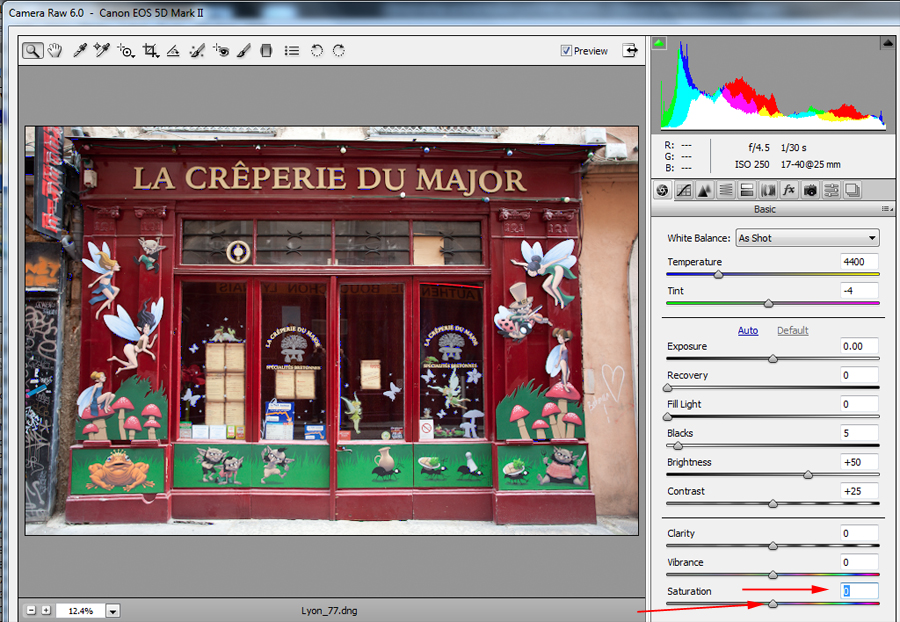Click the Tint slider handle
This screenshot has width=900, height=622.
pos(769,304)
